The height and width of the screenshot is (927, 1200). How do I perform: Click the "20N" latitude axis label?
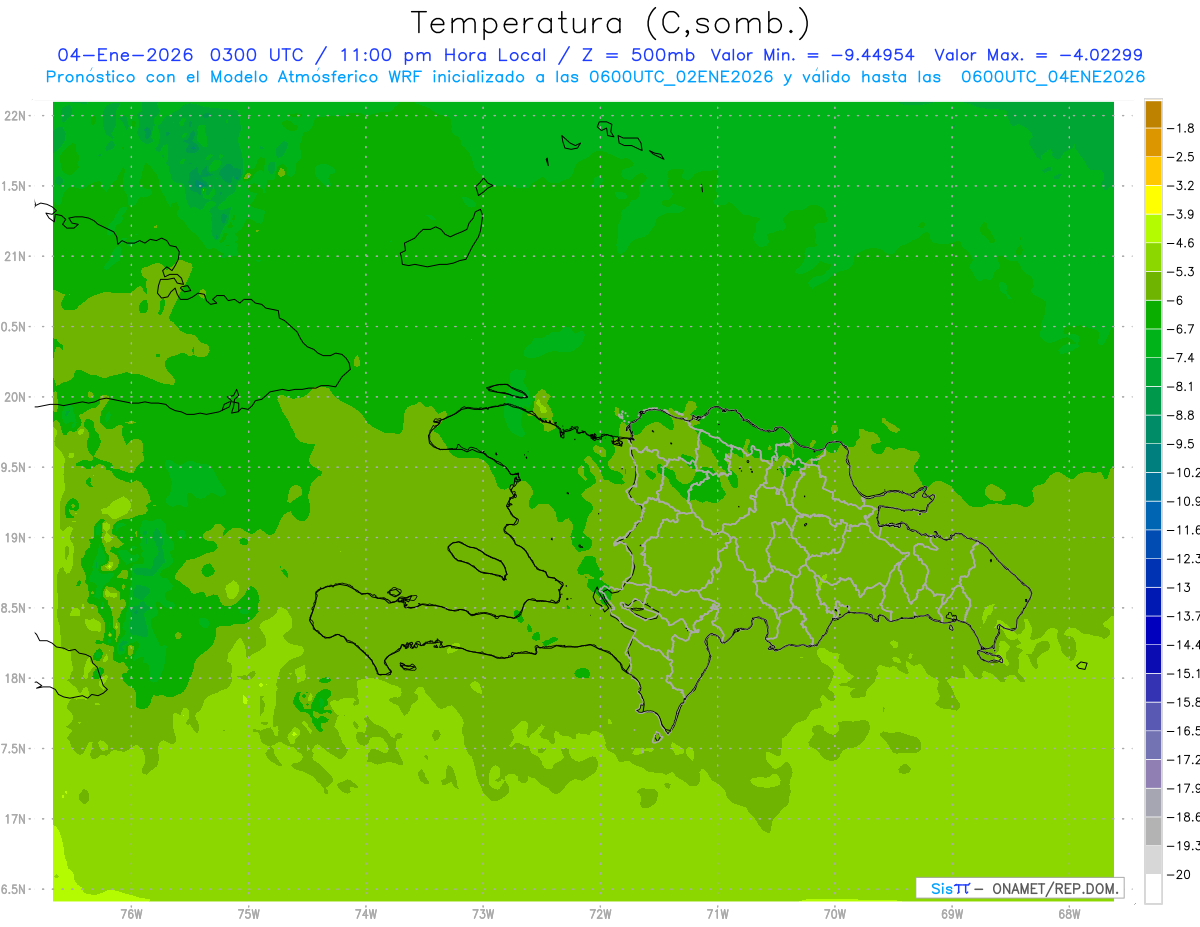pos(15,397)
